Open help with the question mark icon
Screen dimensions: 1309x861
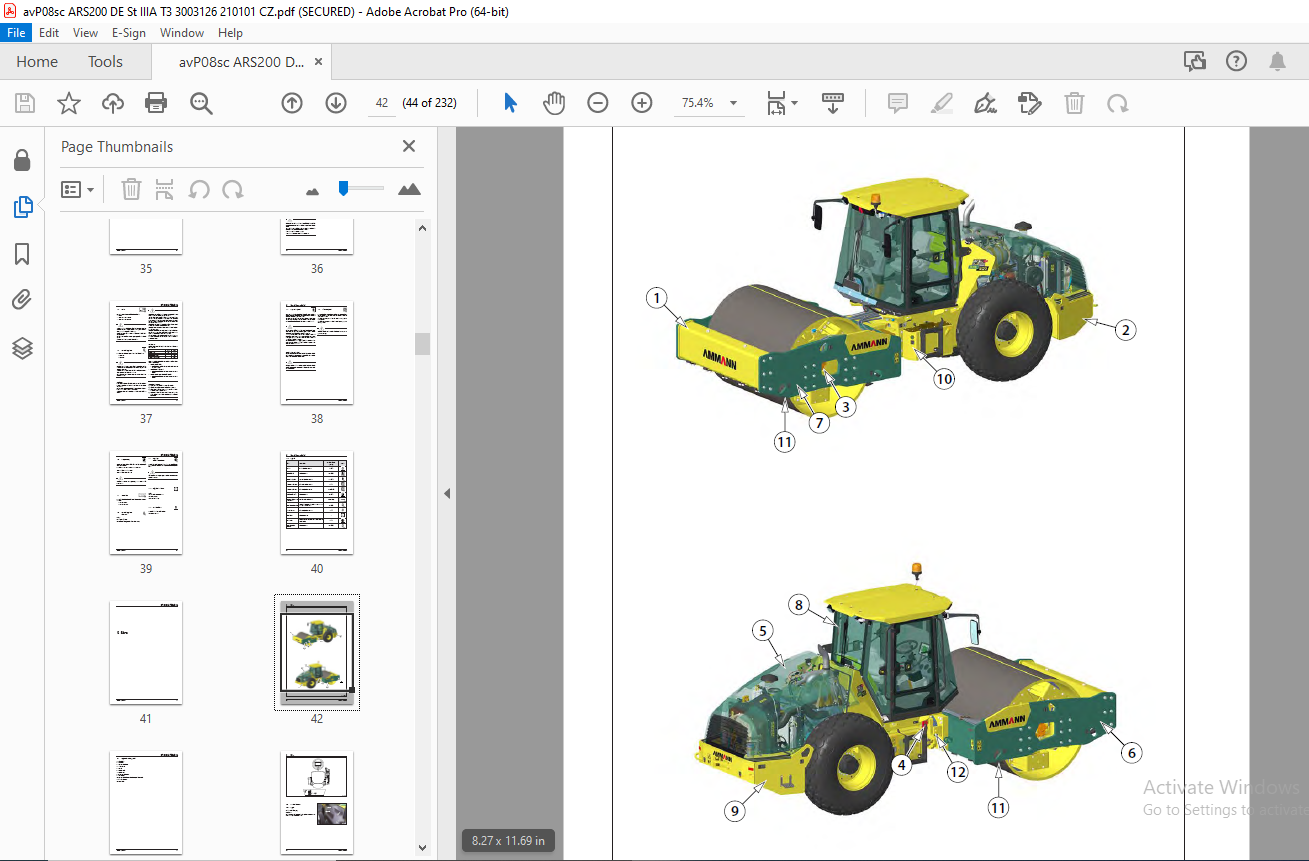[1236, 62]
